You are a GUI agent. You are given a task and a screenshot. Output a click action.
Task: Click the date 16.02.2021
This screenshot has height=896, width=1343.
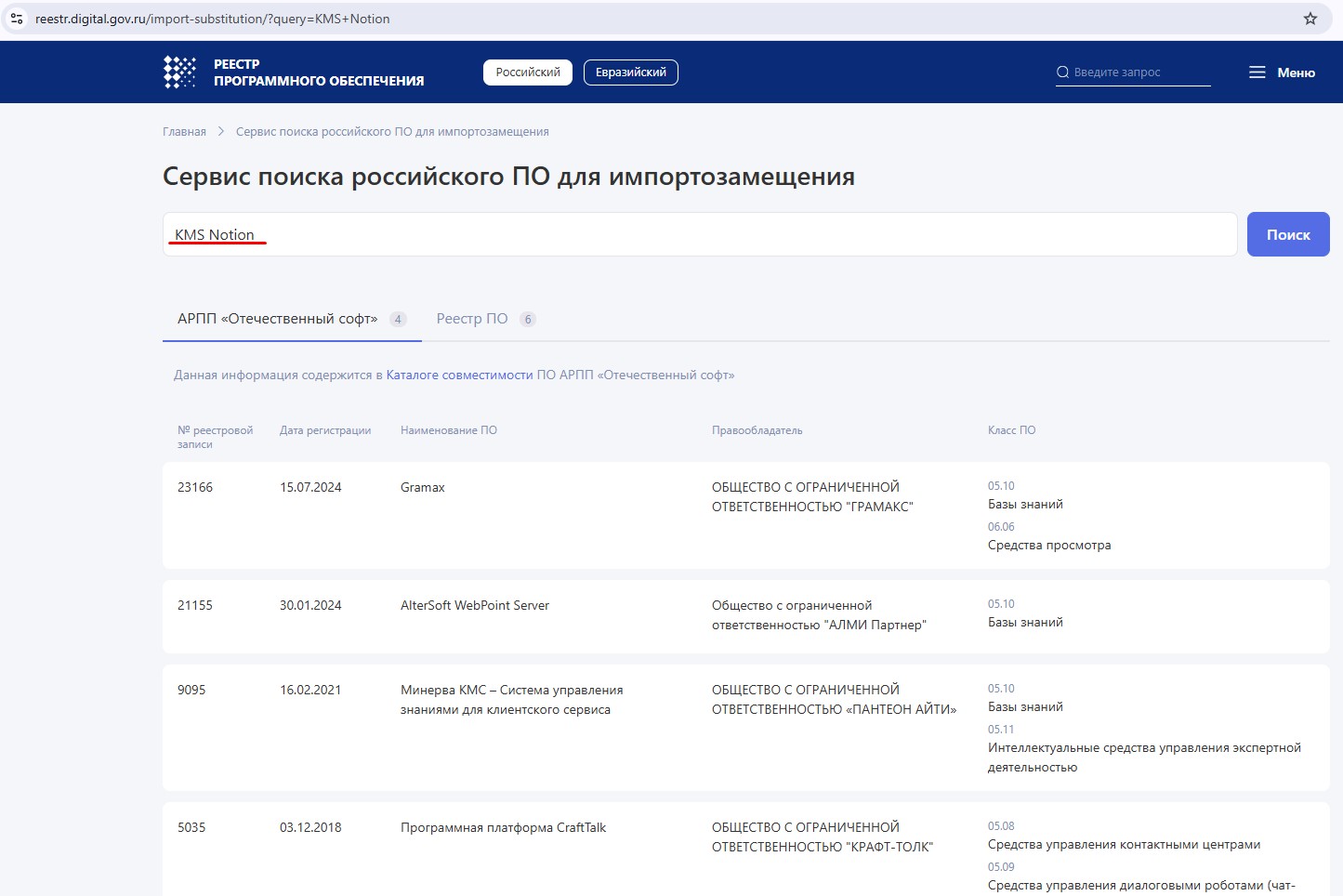[x=310, y=690]
